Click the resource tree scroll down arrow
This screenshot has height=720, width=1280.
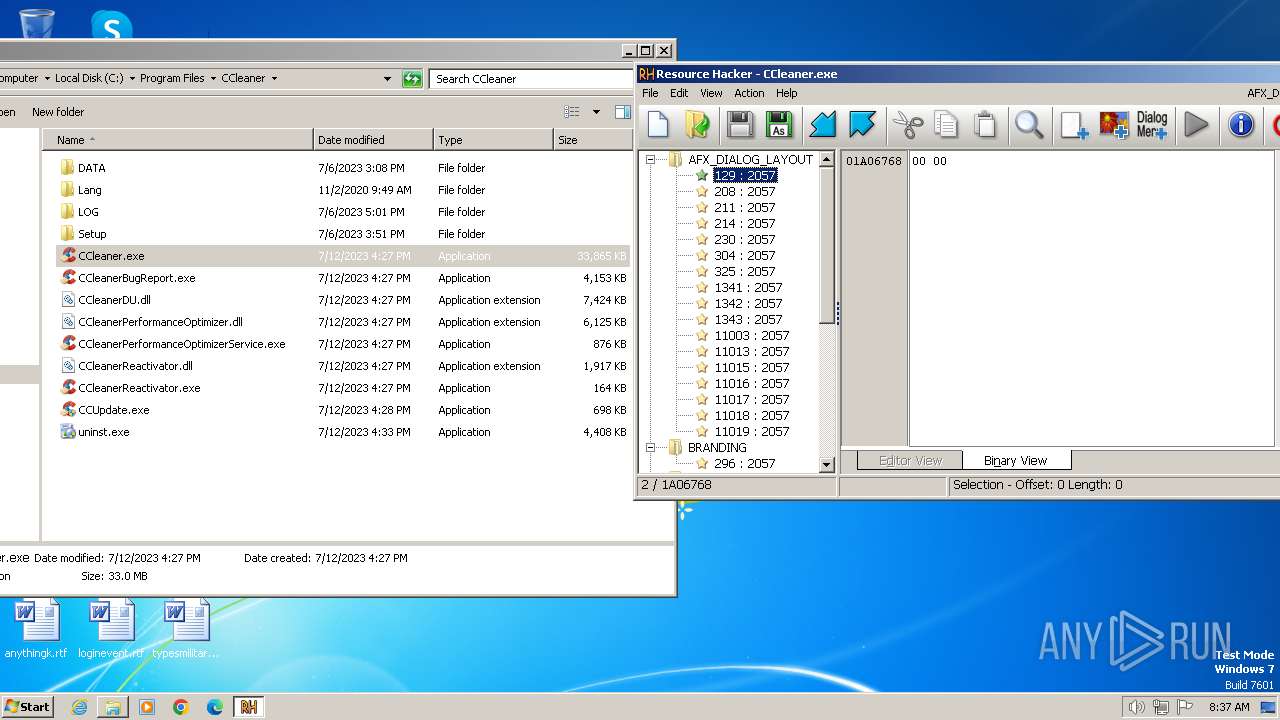coord(827,464)
